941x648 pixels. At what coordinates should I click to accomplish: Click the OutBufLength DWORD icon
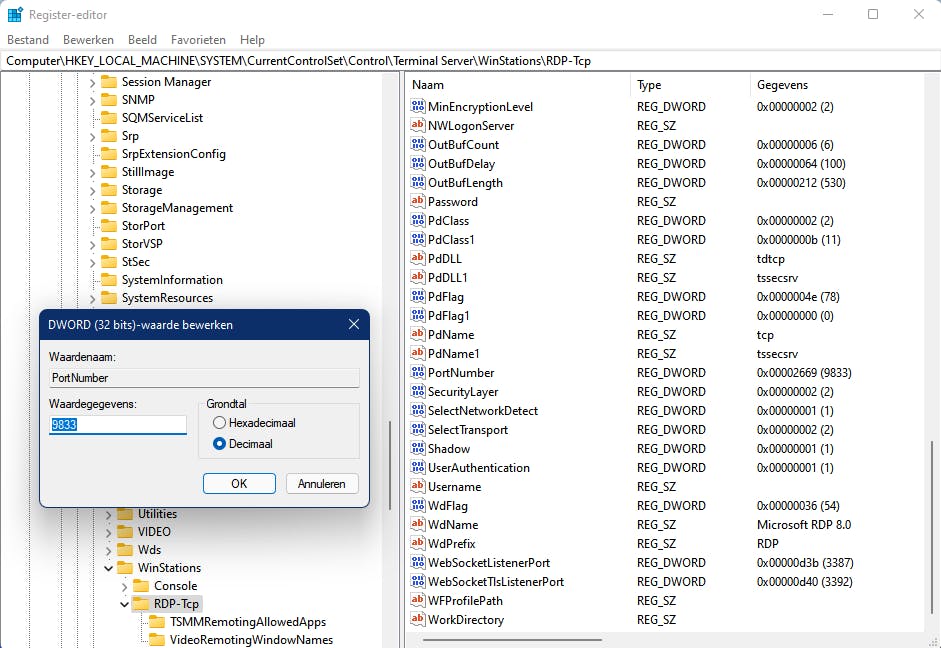[418, 182]
